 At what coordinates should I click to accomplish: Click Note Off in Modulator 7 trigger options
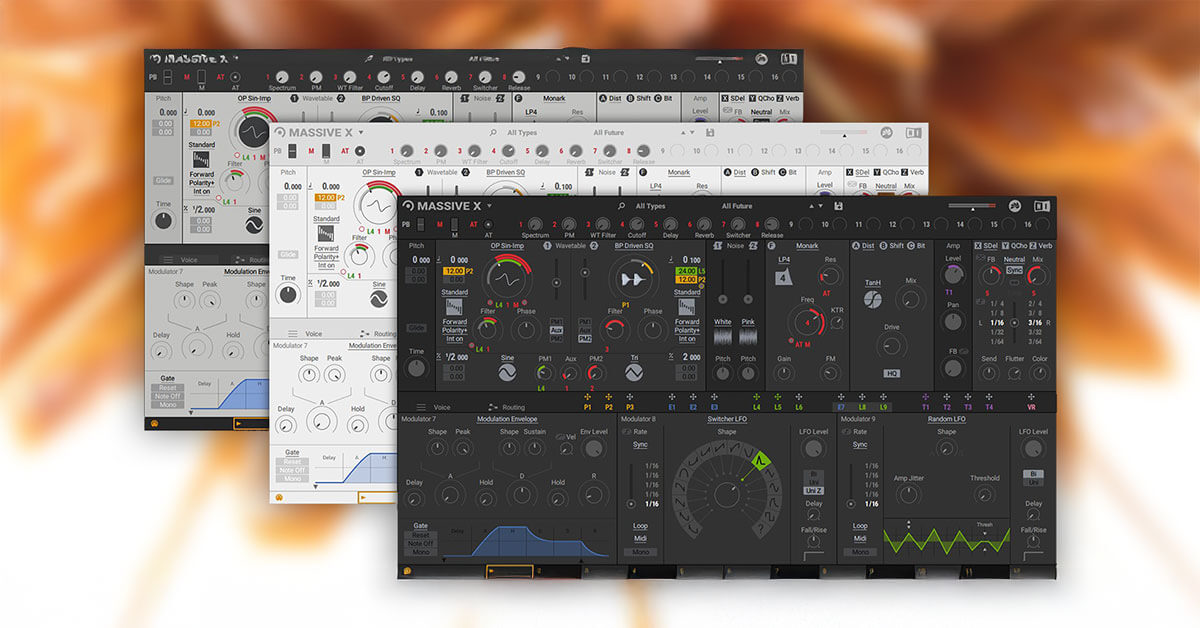tap(421, 543)
